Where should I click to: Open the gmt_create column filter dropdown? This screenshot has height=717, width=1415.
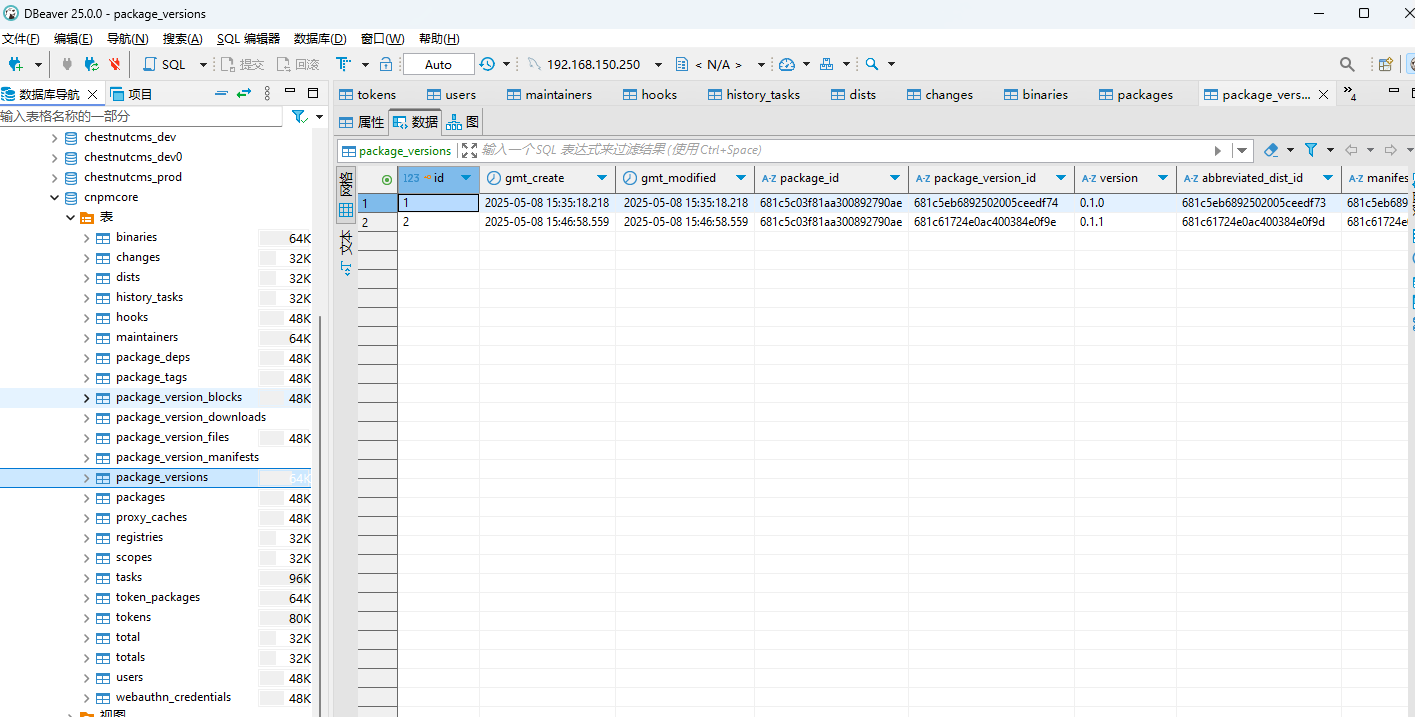tap(603, 178)
